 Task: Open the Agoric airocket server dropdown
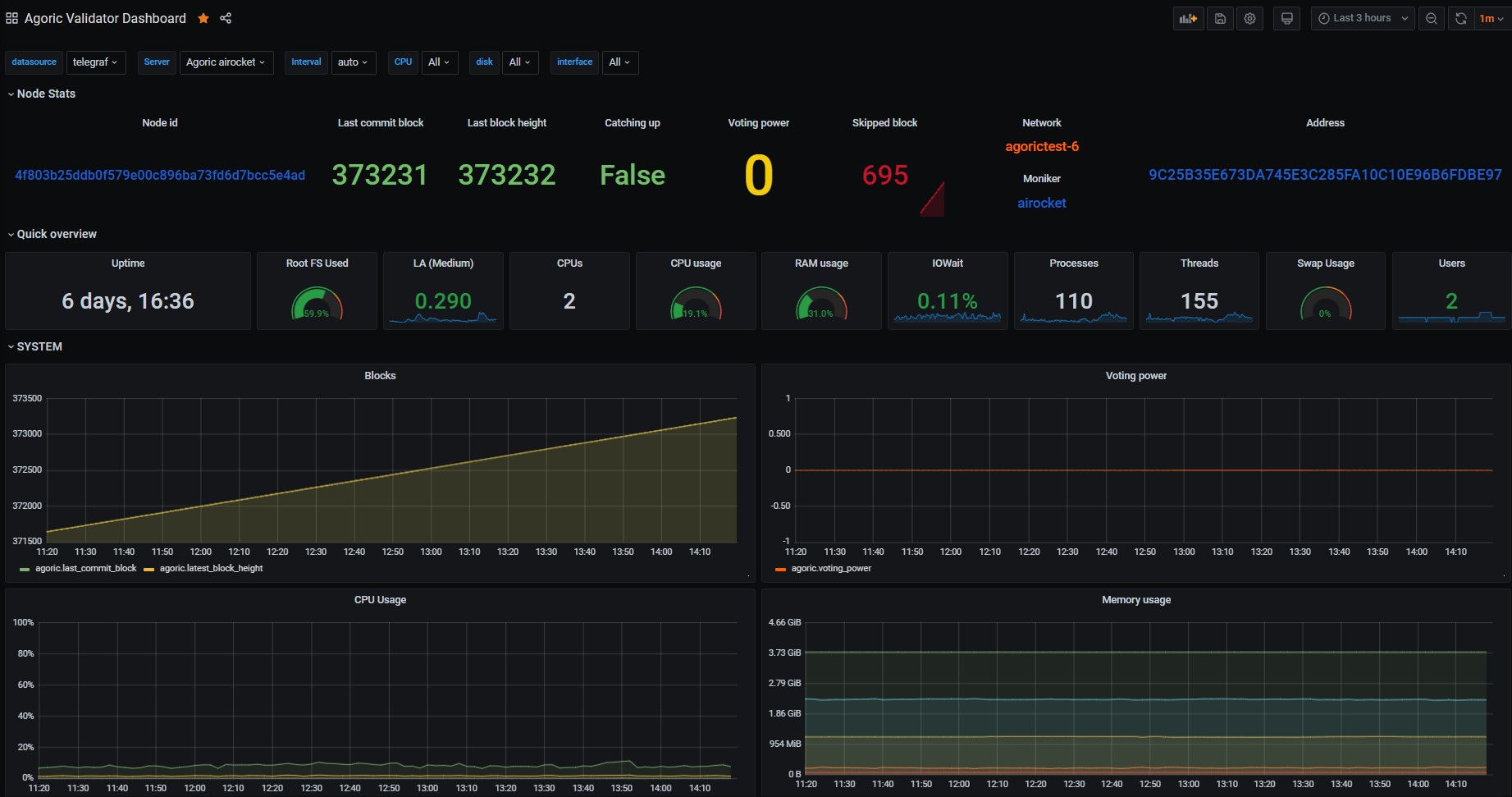click(x=226, y=62)
